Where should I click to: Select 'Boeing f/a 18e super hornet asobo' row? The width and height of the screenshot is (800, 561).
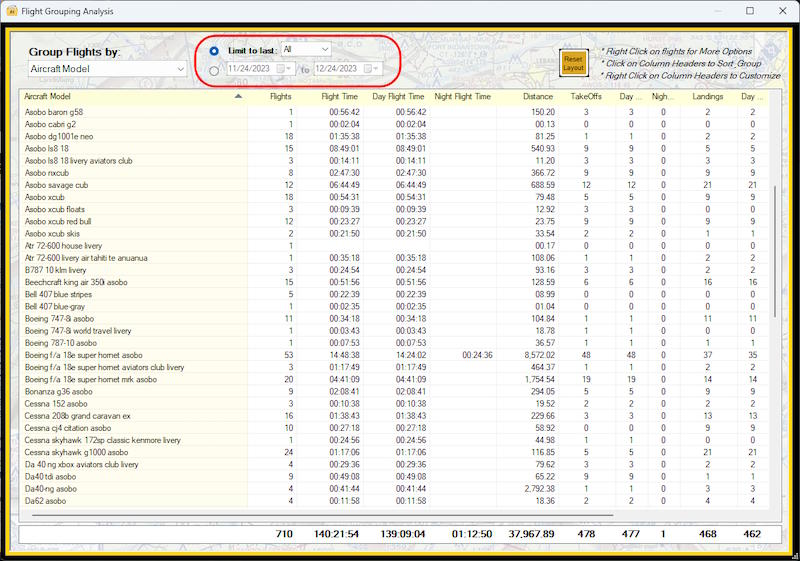(393, 355)
